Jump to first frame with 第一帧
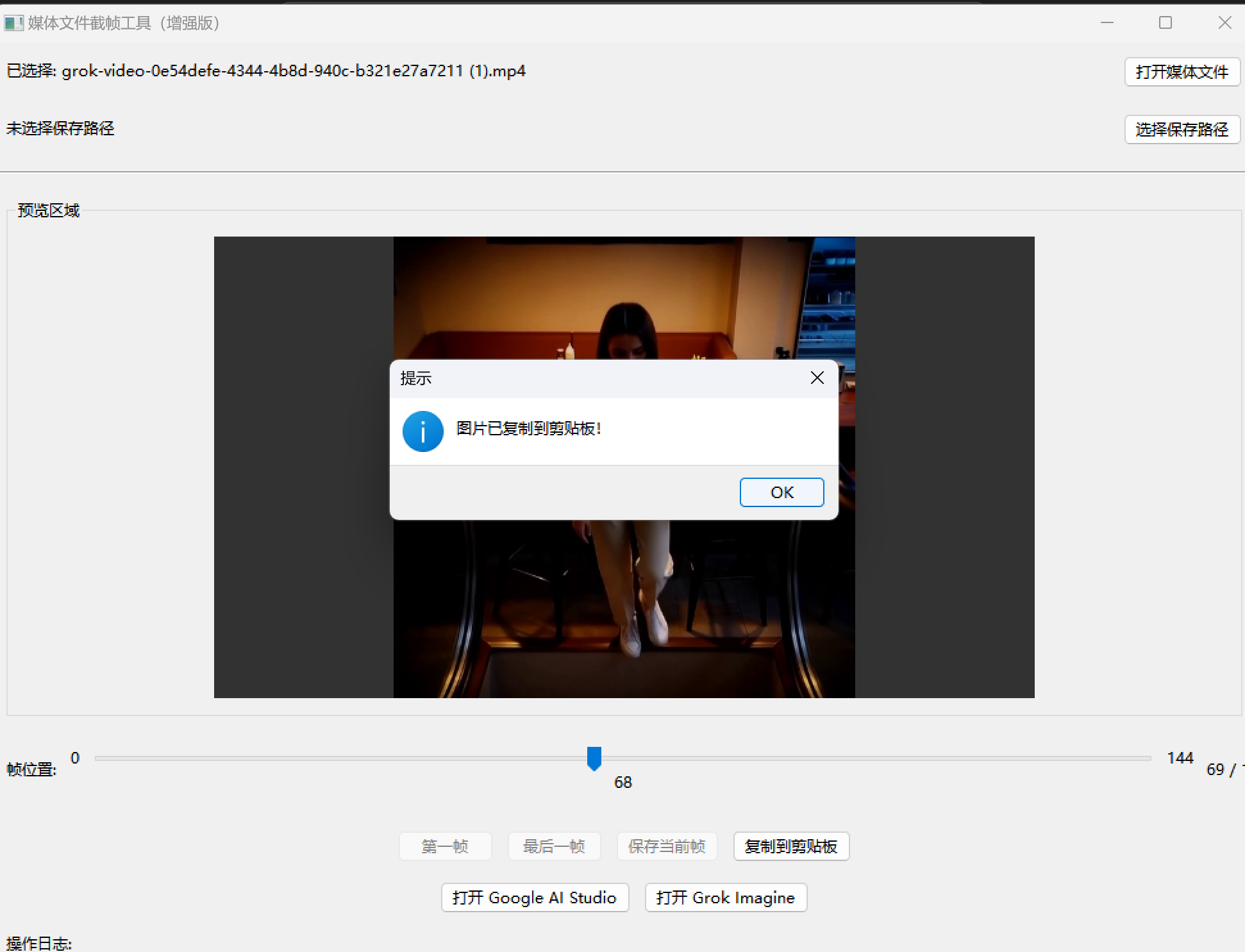 tap(445, 846)
